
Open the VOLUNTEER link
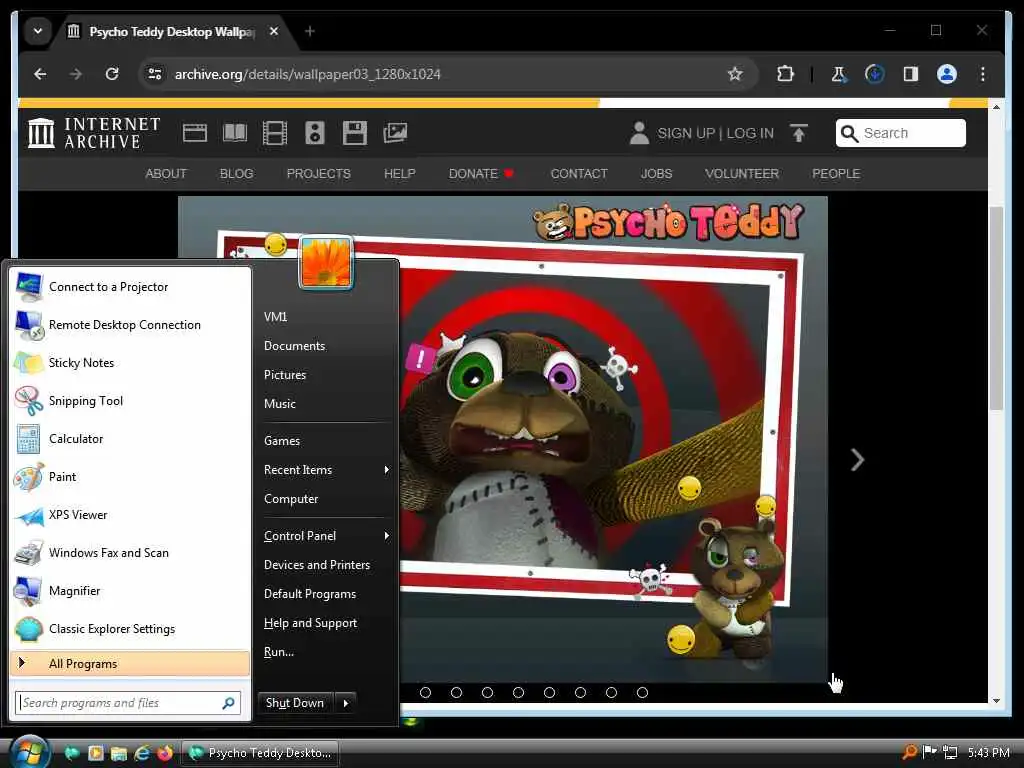pos(742,174)
